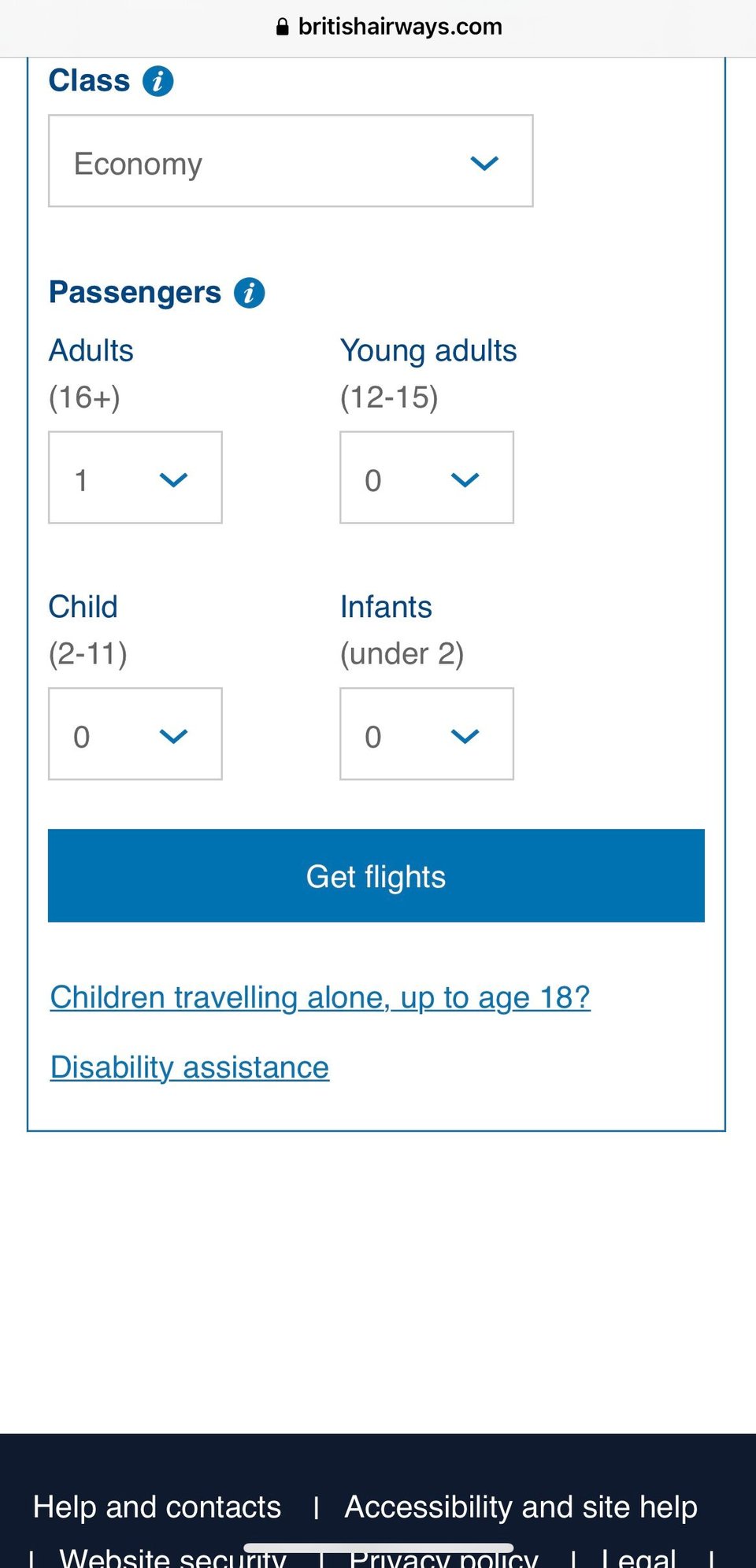Image resolution: width=756 pixels, height=1568 pixels.
Task: Click the Class info icon
Action: point(157,81)
